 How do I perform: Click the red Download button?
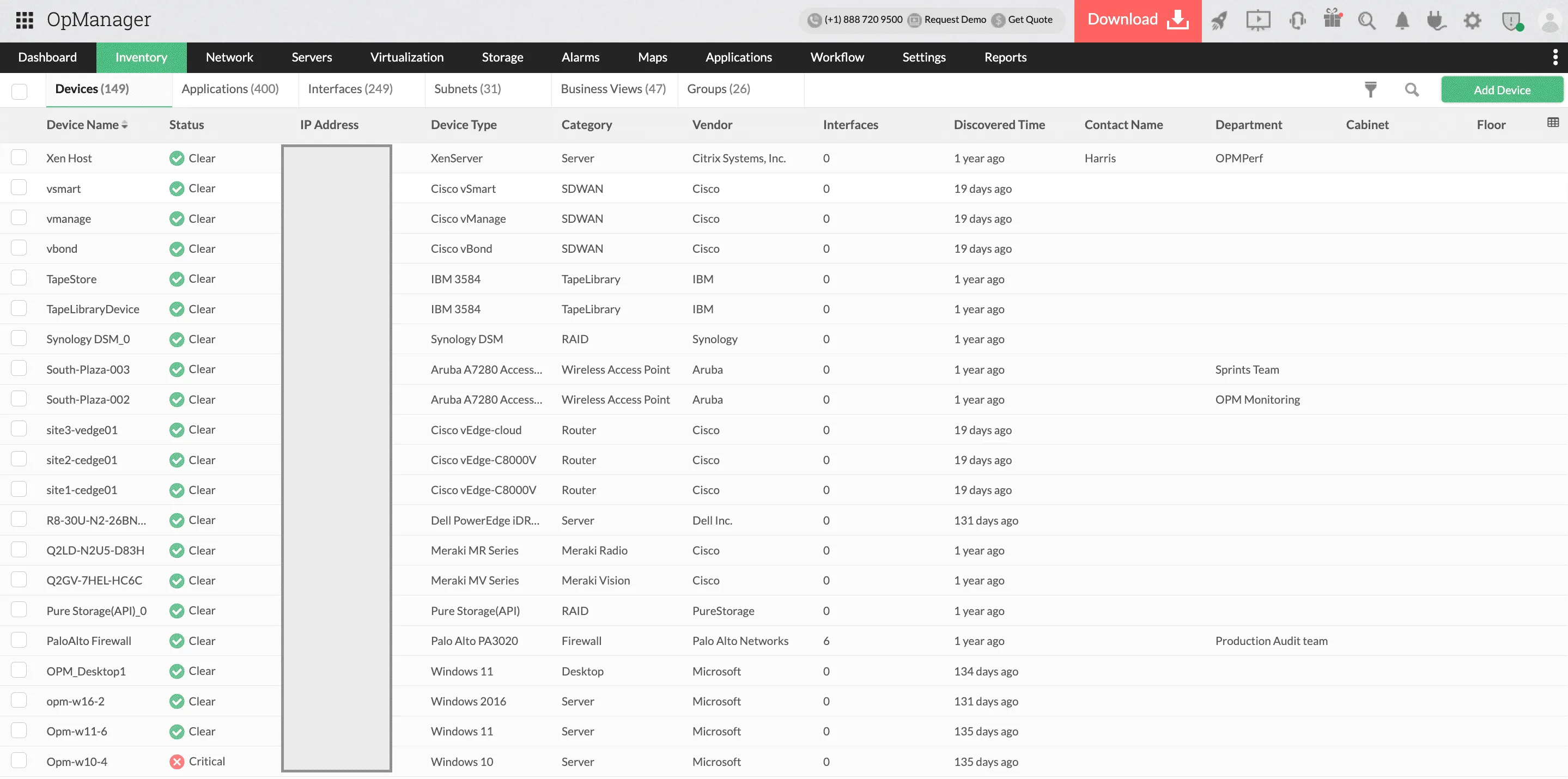1138,21
